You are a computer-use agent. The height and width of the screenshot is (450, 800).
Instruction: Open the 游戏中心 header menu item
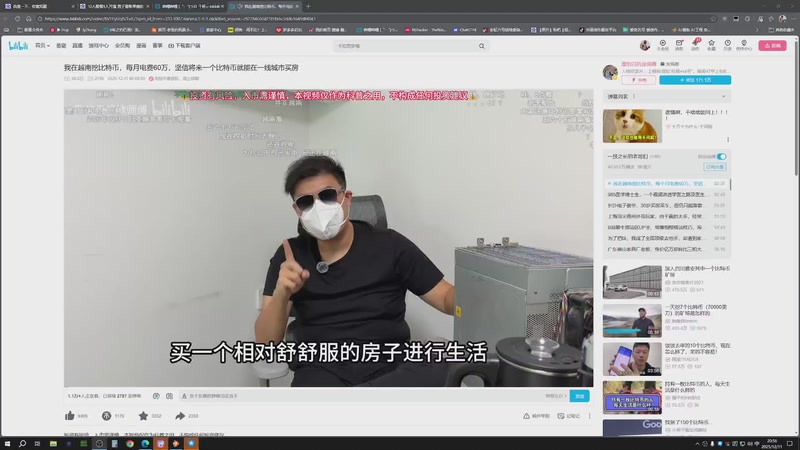[x=98, y=45]
